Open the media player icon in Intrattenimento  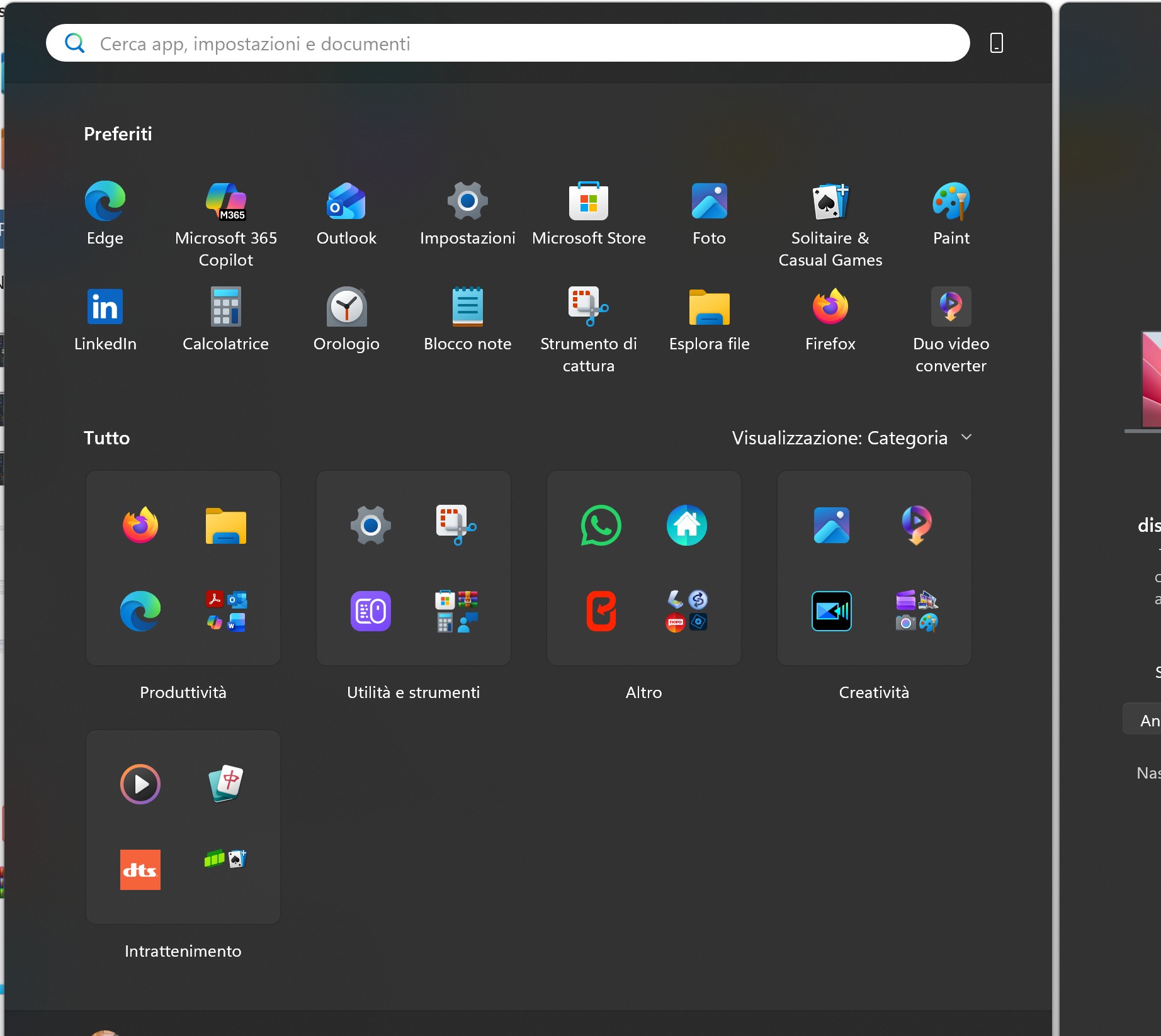click(x=140, y=784)
